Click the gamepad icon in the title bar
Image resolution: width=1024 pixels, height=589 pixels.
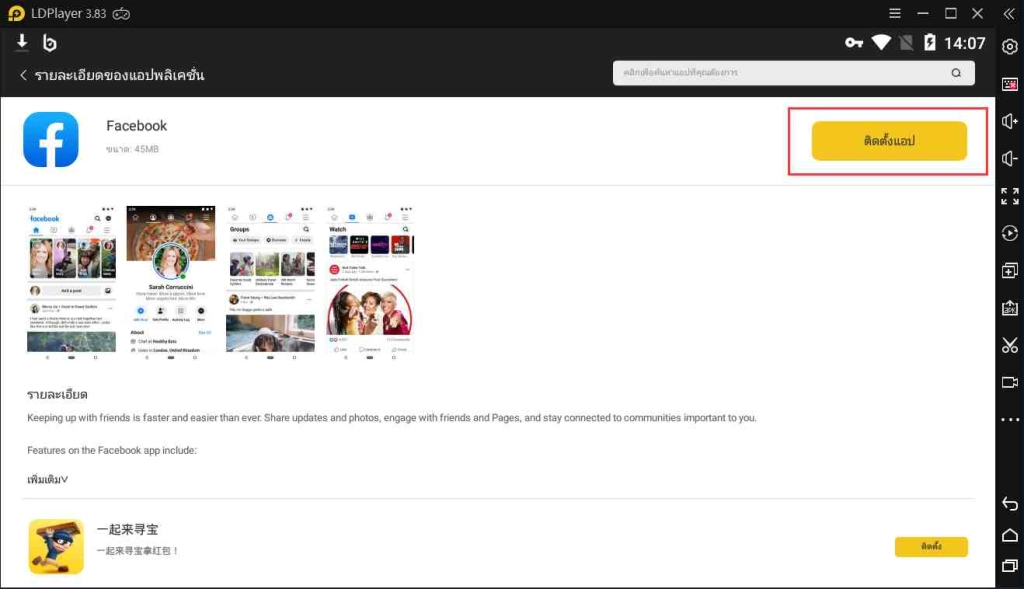(x=121, y=14)
